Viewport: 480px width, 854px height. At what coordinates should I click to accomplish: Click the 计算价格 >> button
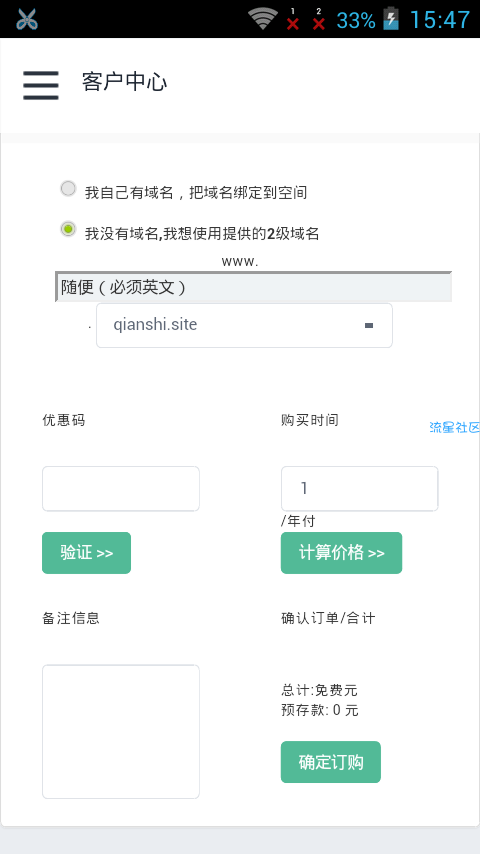(342, 553)
